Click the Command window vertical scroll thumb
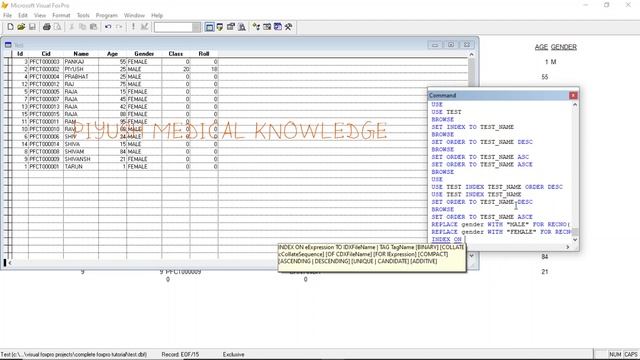This screenshot has width=640, height=360. [x=575, y=232]
